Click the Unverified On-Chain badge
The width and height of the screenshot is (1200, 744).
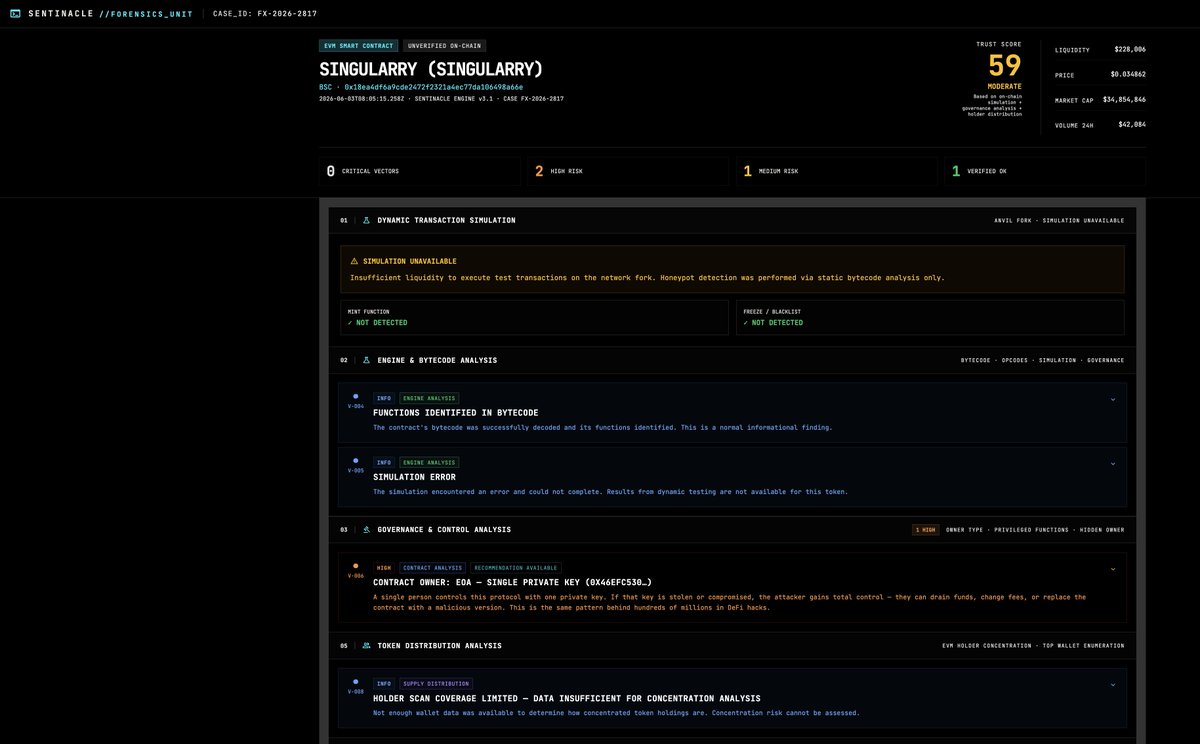[445, 46]
